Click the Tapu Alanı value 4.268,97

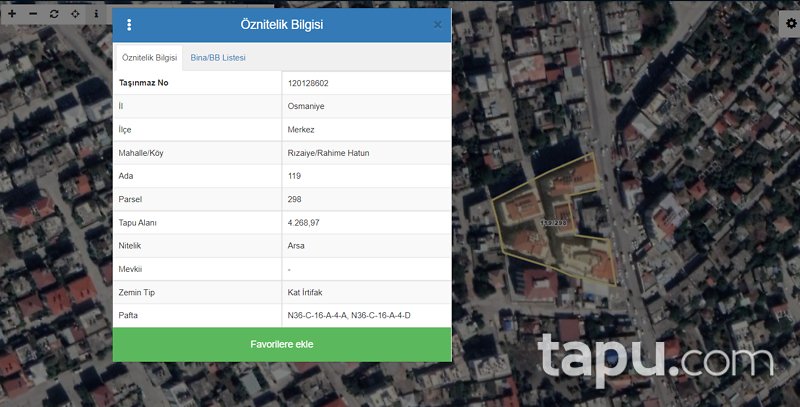304,223
